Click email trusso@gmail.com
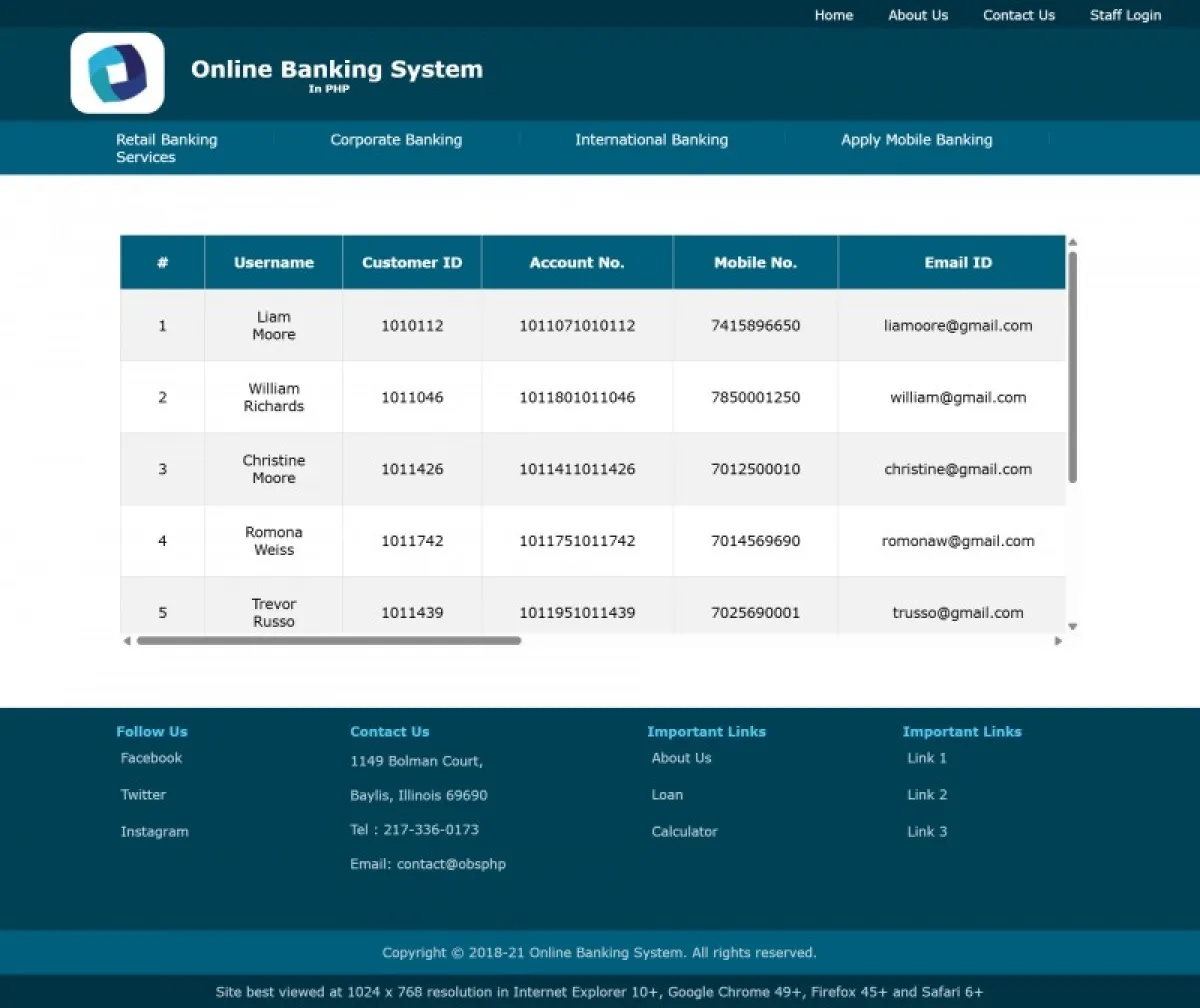The image size is (1200, 1008). pyautogui.click(x=958, y=613)
